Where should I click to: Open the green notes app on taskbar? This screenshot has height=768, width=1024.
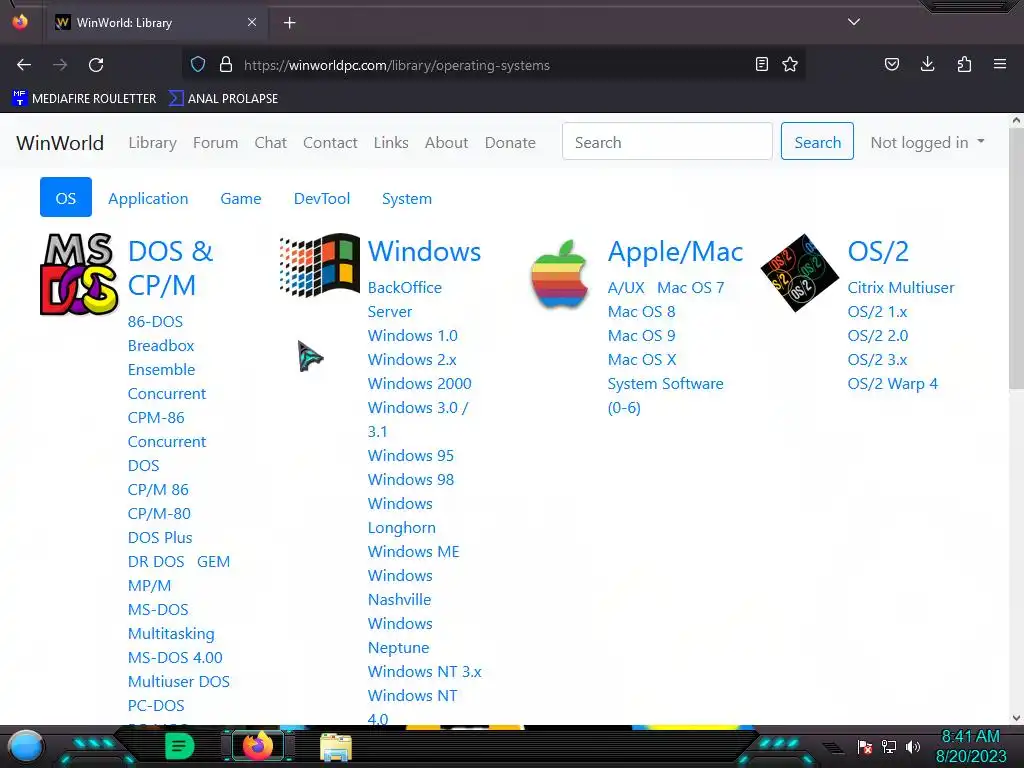[x=179, y=746]
